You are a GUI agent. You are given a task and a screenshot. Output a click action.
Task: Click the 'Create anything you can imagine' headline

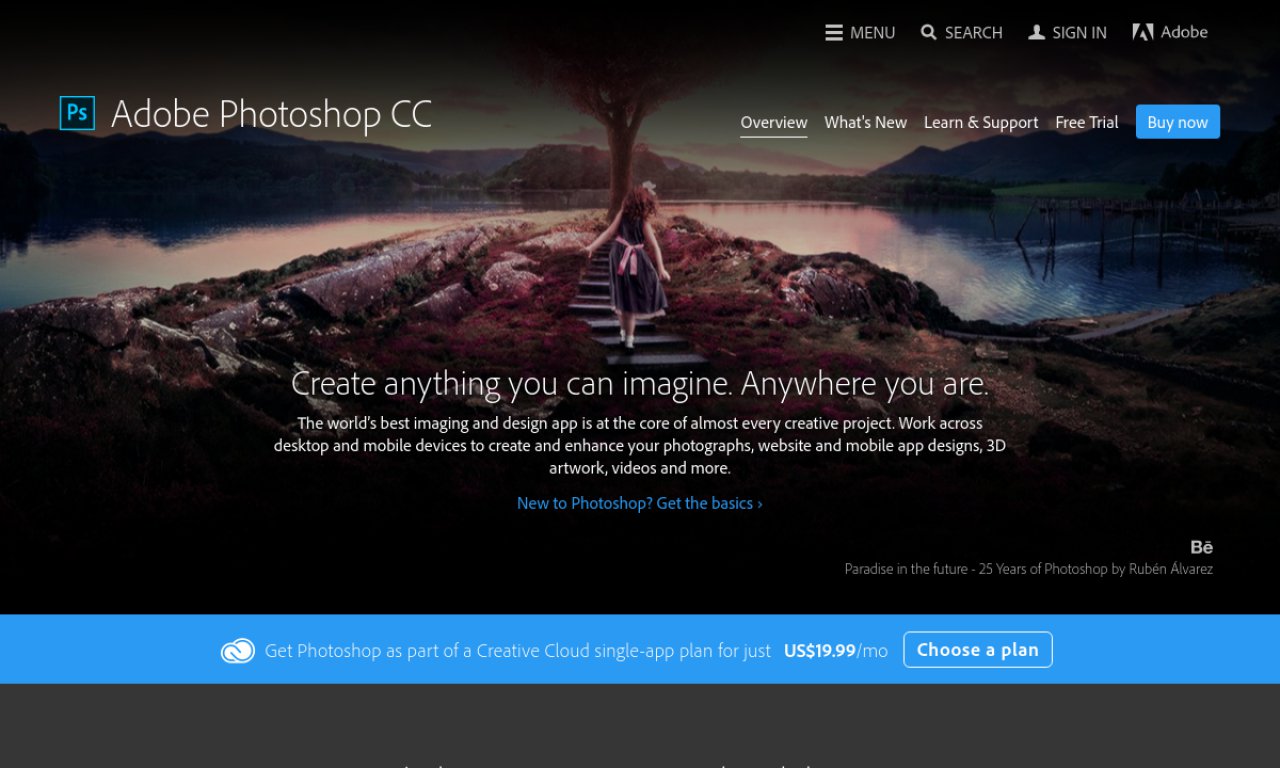(x=640, y=384)
